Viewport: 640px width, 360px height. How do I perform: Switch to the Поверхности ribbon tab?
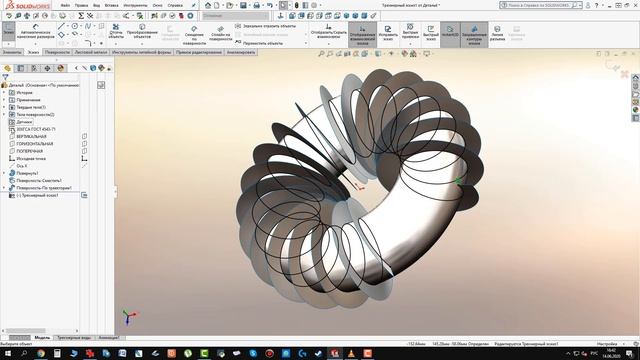tap(57, 52)
